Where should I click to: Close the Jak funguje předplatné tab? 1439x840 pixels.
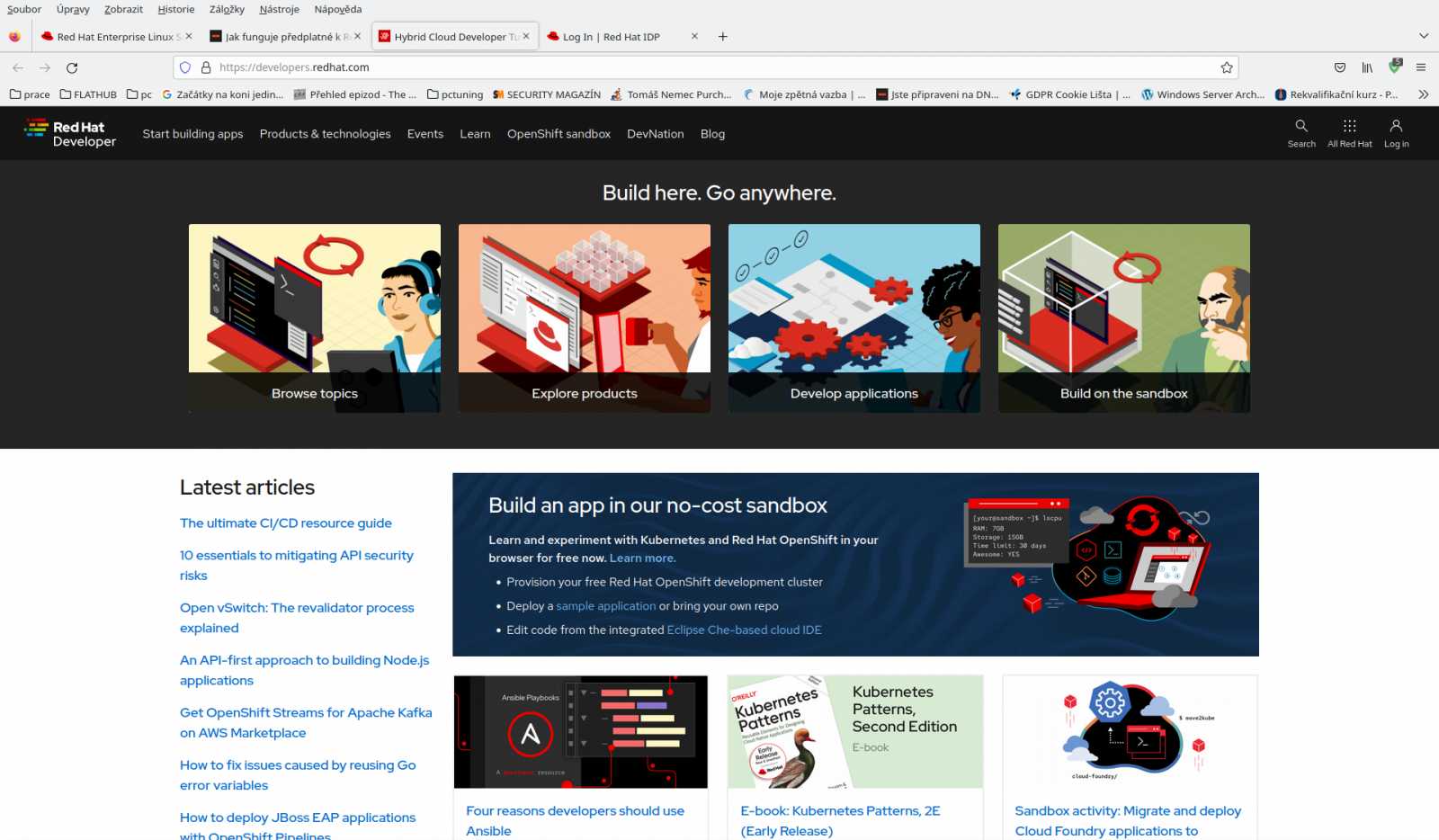[357, 36]
